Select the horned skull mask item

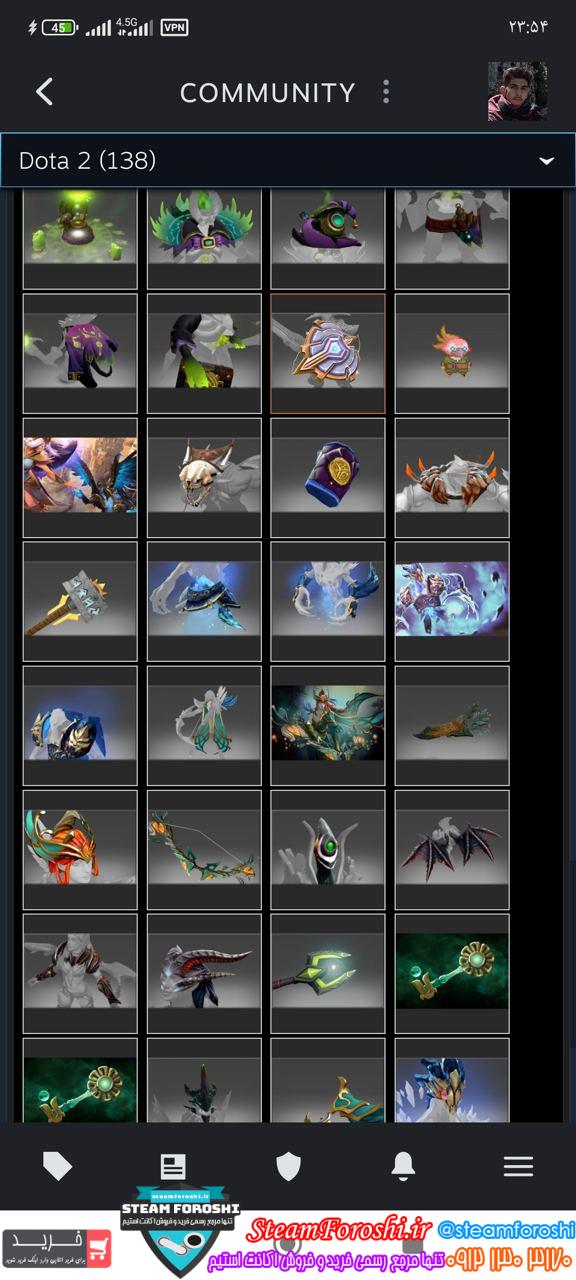click(x=204, y=477)
